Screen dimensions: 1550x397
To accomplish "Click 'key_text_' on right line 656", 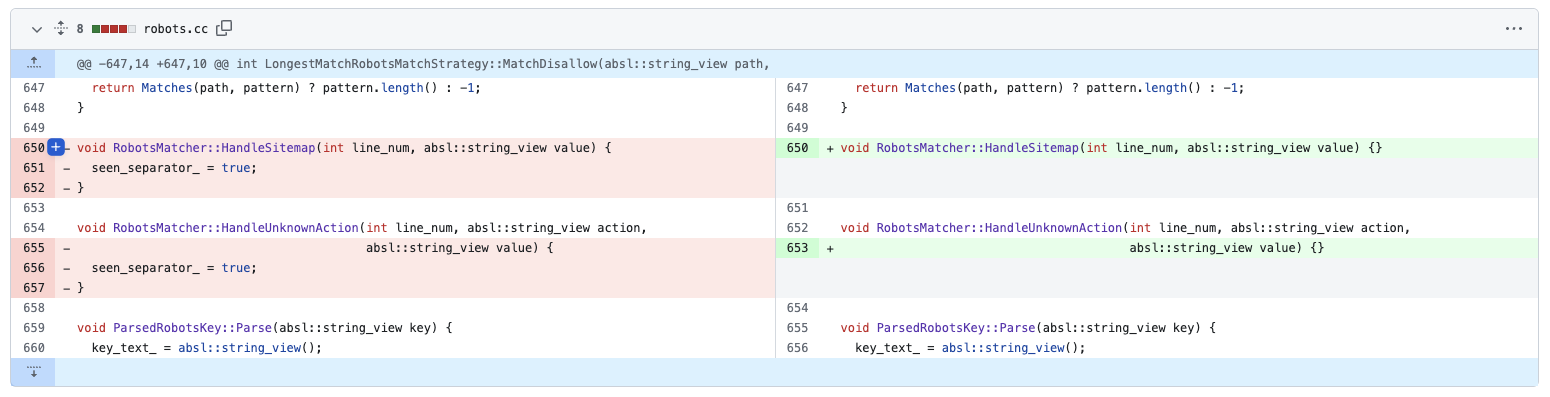I will (887, 348).
